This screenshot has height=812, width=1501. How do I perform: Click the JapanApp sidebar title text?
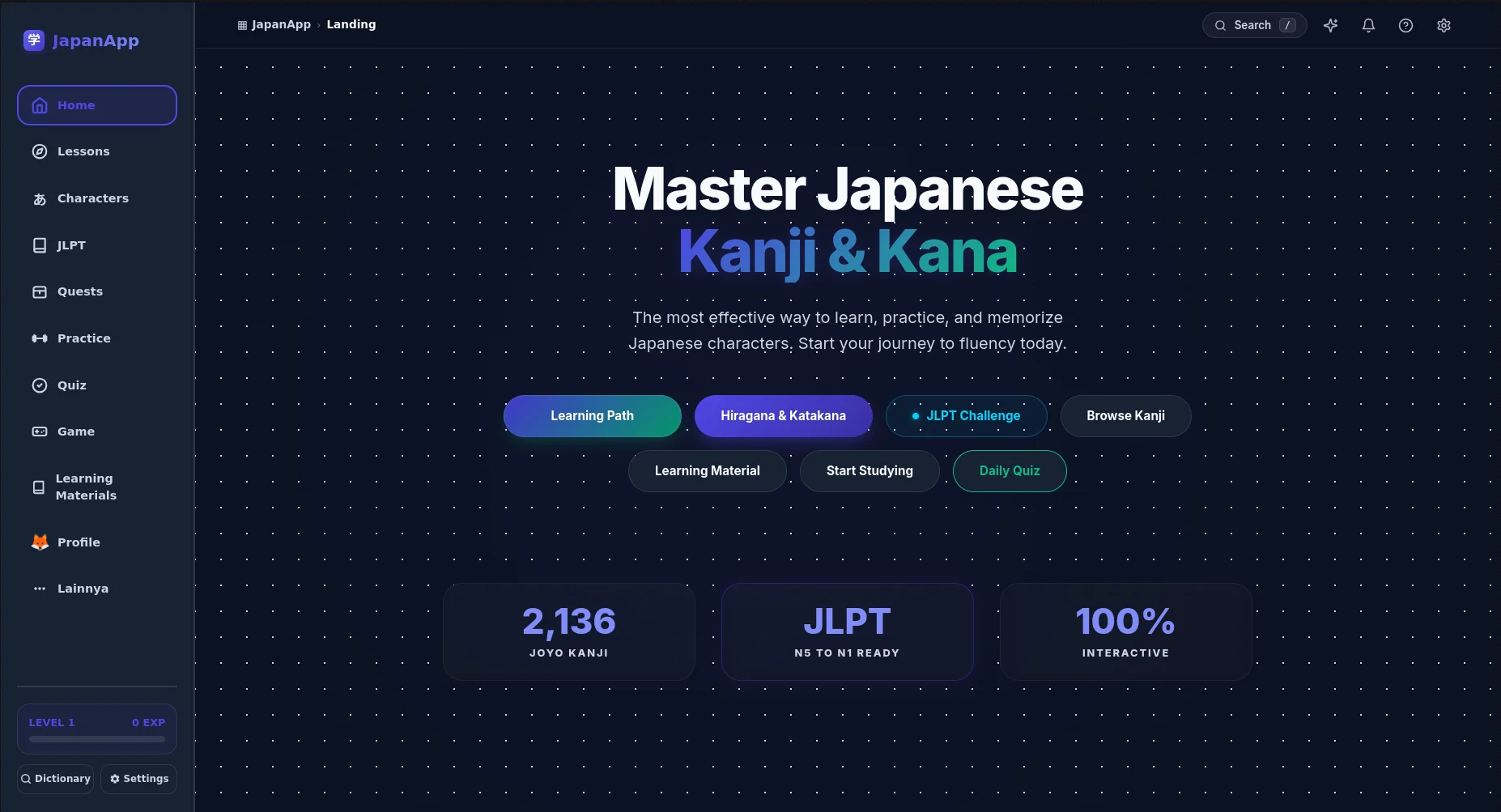pyautogui.click(x=96, y=40)
